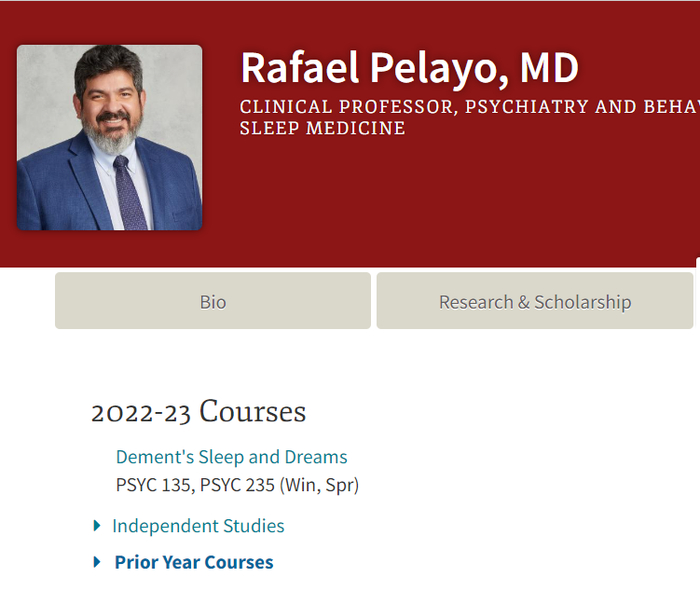Click the MD suffix in the name heading
Viewport: 700px width, 605px height.
(549, 68)
